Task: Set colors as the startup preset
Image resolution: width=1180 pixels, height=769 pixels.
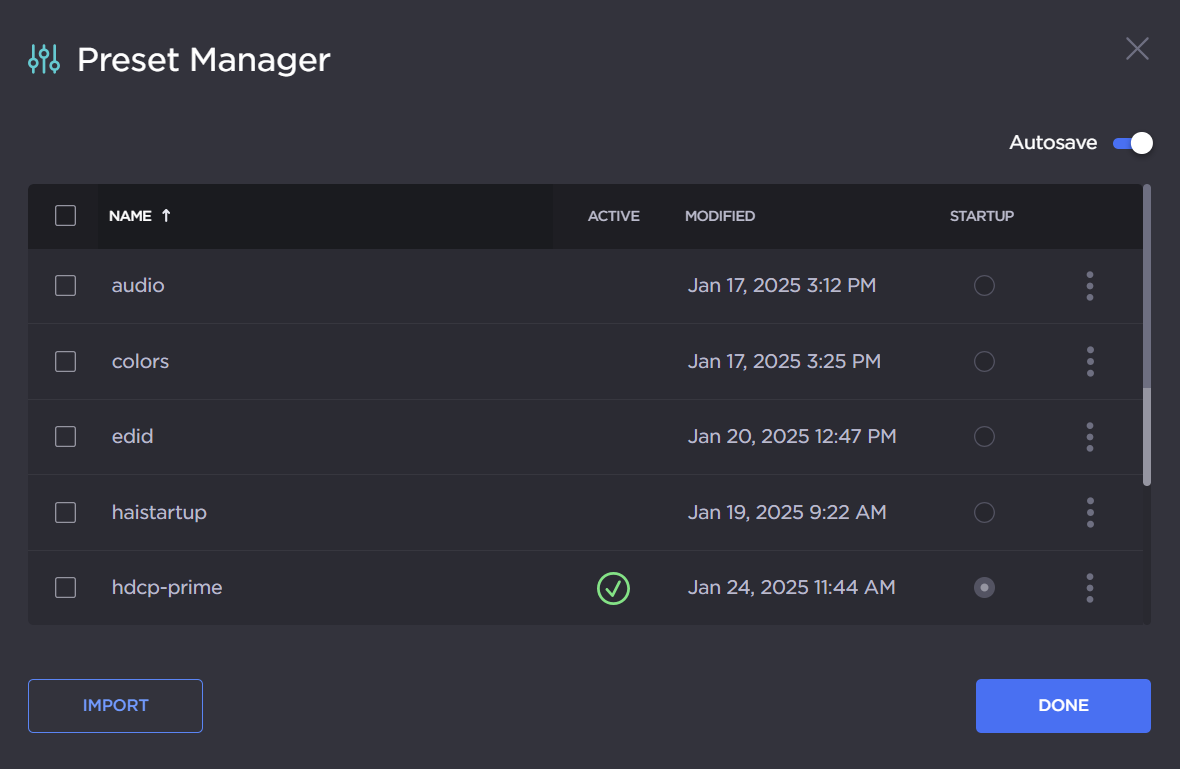Action: [x=984, y=361]
